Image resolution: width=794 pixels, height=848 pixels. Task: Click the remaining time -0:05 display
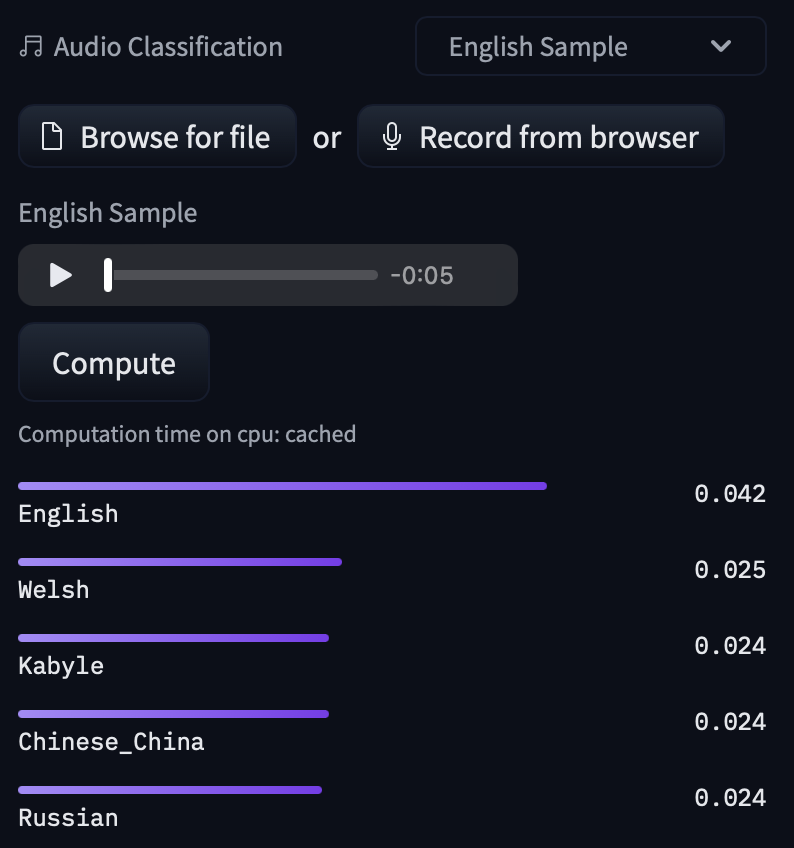point(421,275)
